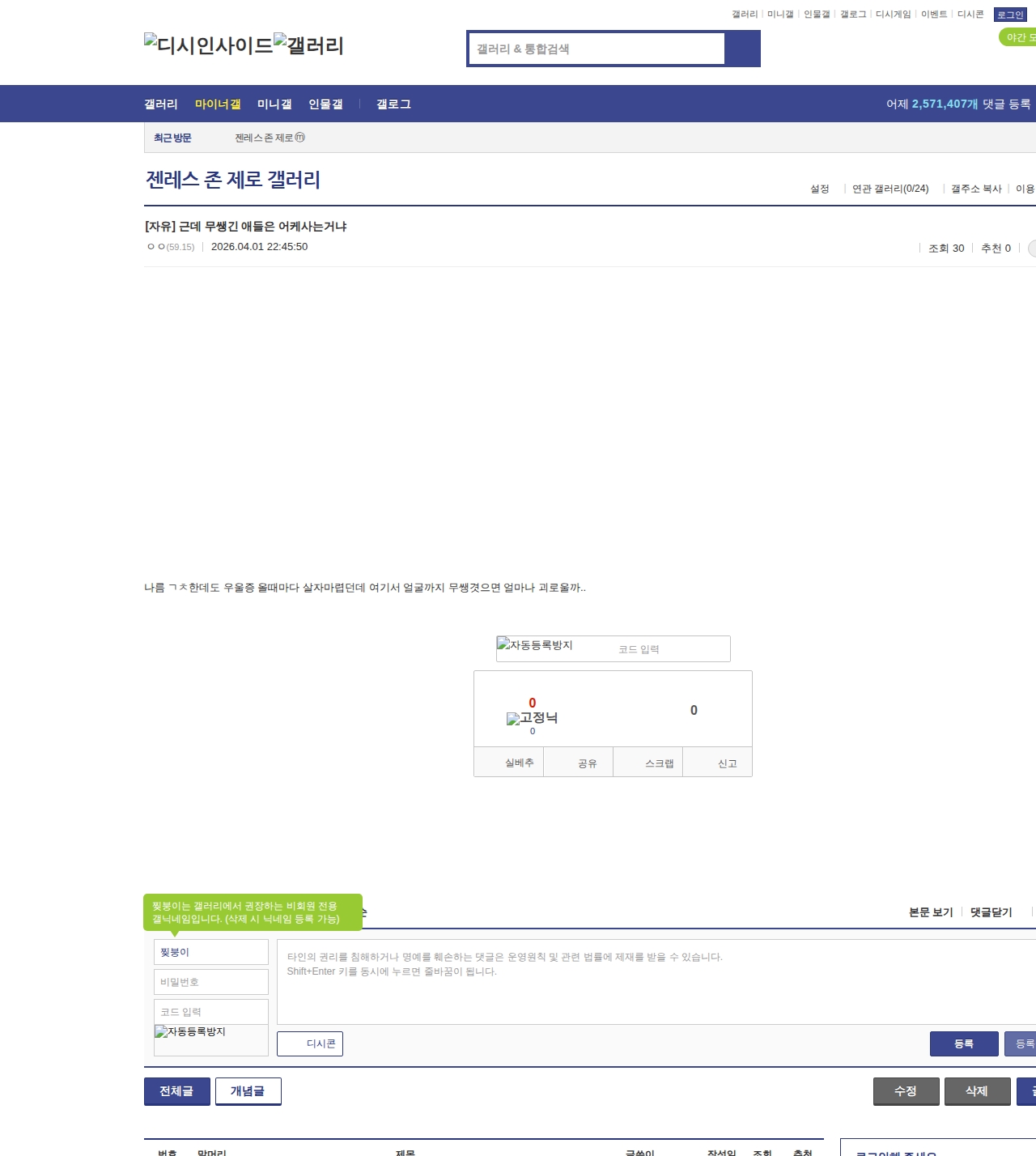This screenshot has width=1036, height=1156.
Task: Click the 갤러리 link in the top utility menu
Action: (x=745, y=15)
